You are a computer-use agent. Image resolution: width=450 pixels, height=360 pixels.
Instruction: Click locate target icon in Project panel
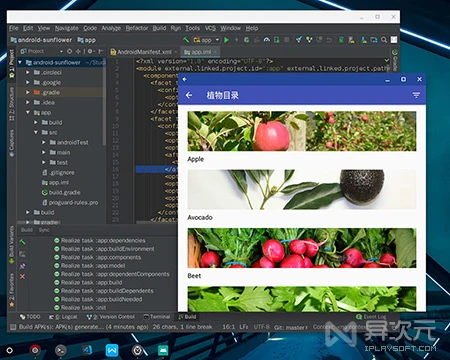pos(69,51)
